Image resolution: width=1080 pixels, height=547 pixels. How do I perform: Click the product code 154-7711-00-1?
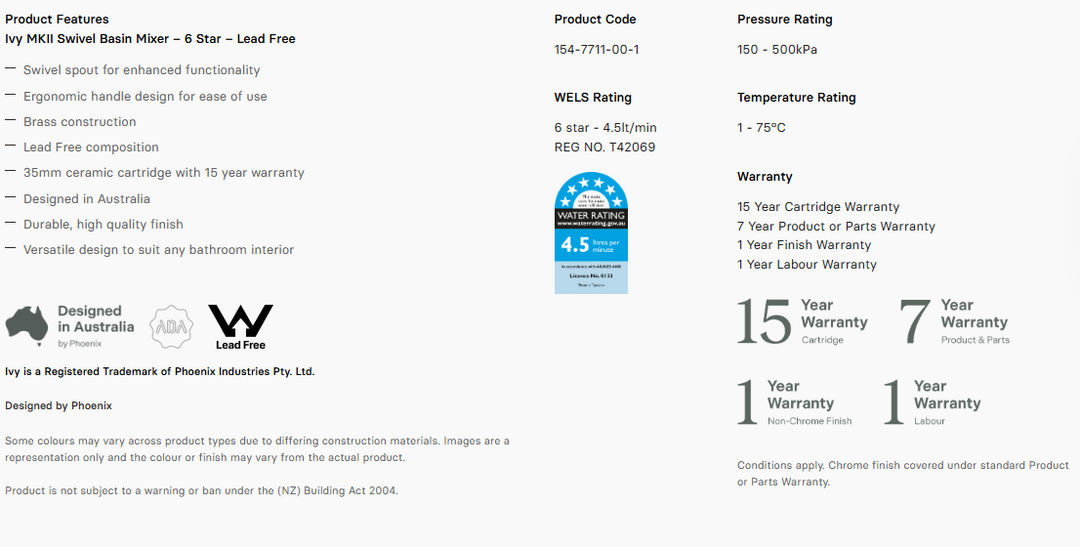click(597, 50)
